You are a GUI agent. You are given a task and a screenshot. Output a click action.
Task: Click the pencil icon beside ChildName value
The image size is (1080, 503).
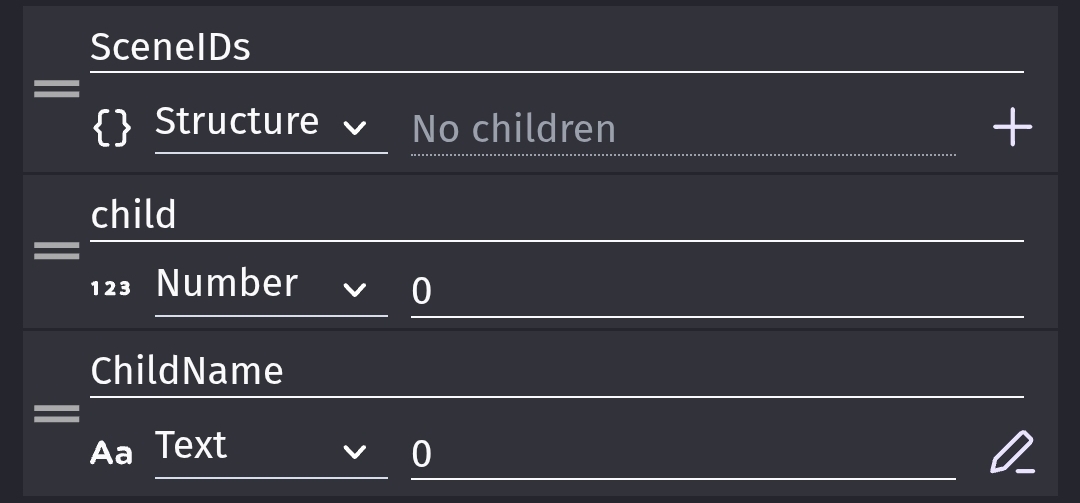(x=1012, y=452)
